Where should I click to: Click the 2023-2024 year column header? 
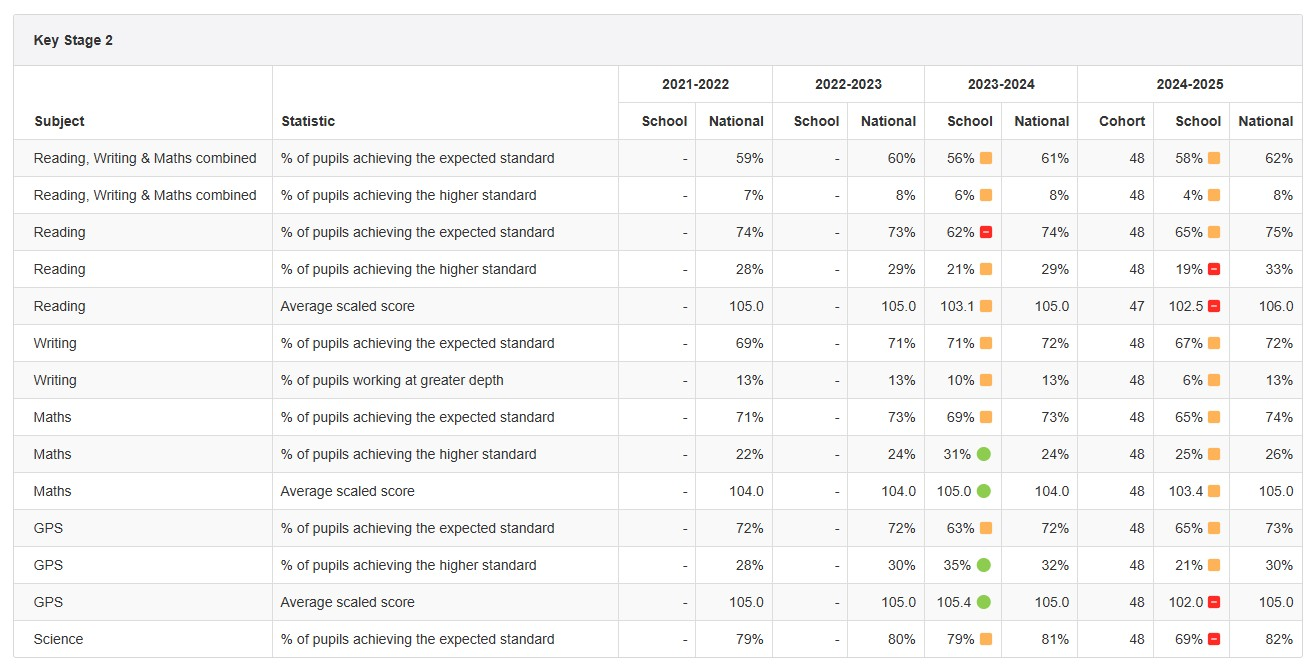point(1000,84)
